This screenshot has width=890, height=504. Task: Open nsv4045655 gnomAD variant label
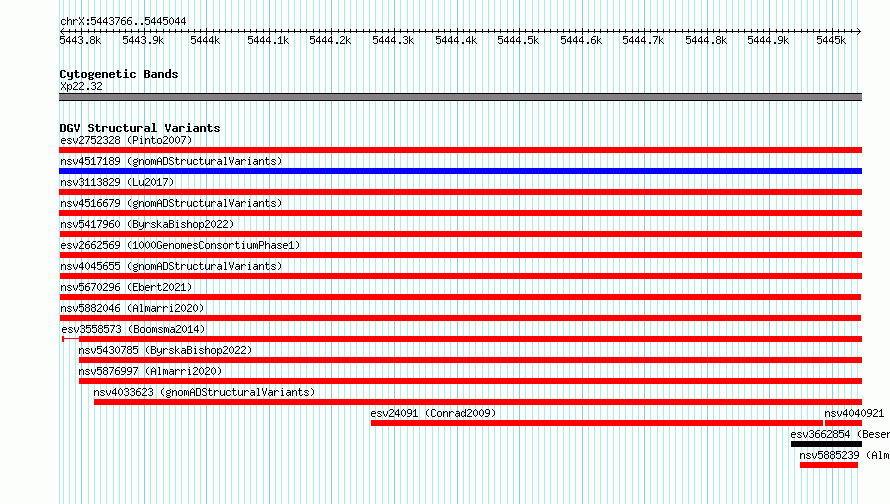click(x=171, y=266)
